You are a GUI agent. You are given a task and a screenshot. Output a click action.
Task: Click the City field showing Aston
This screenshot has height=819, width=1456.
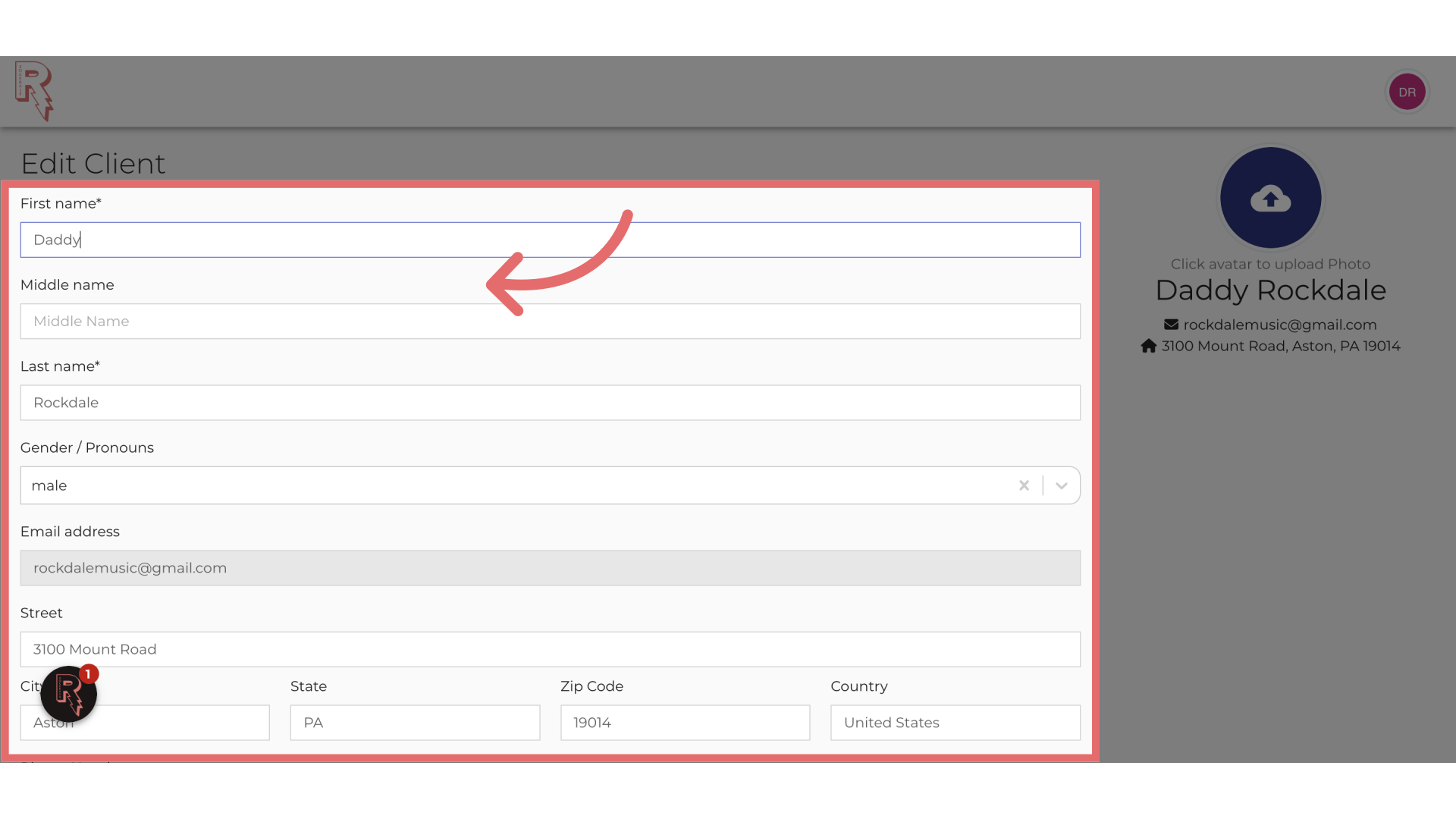click(x=145, y=722)
